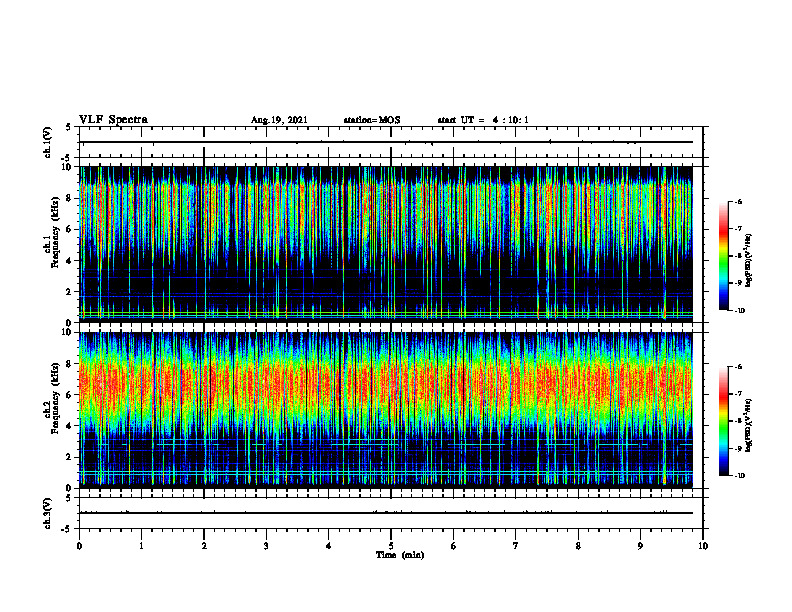The image size is (792, 612).
Task: Click the ch.2 color bar unit label
Action: [x=749, y=425]
